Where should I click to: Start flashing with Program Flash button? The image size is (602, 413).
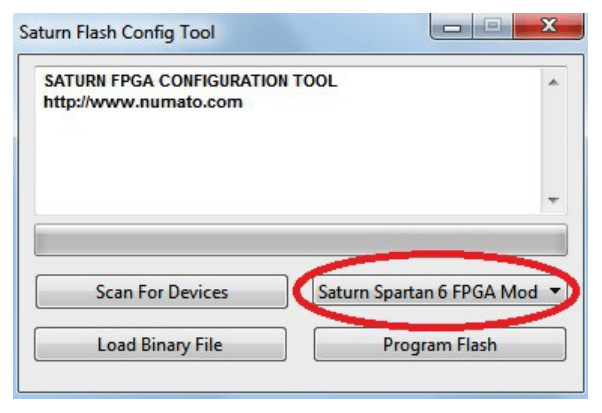(439, 345)
